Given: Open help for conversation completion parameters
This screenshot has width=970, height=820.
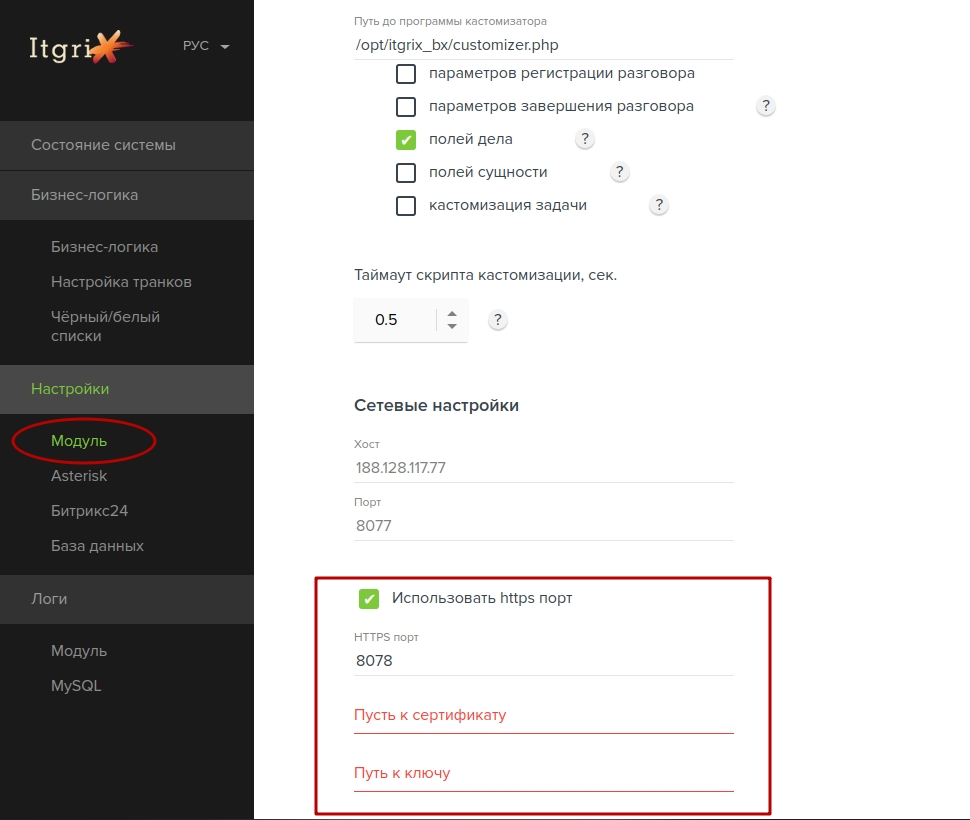Looking at the screenshot, I should (766, 106).
